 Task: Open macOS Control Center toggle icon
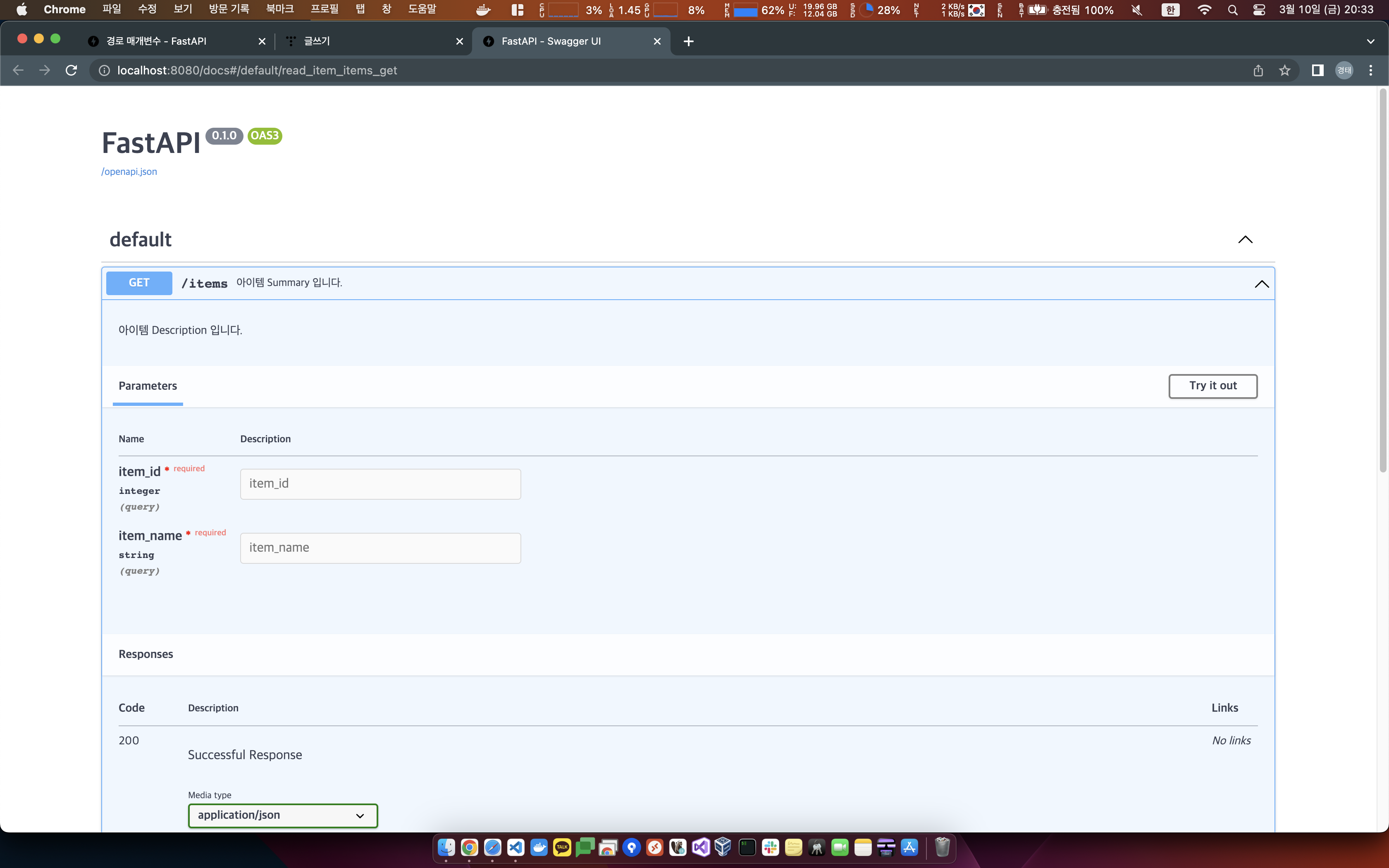[x=1259, y=10]
